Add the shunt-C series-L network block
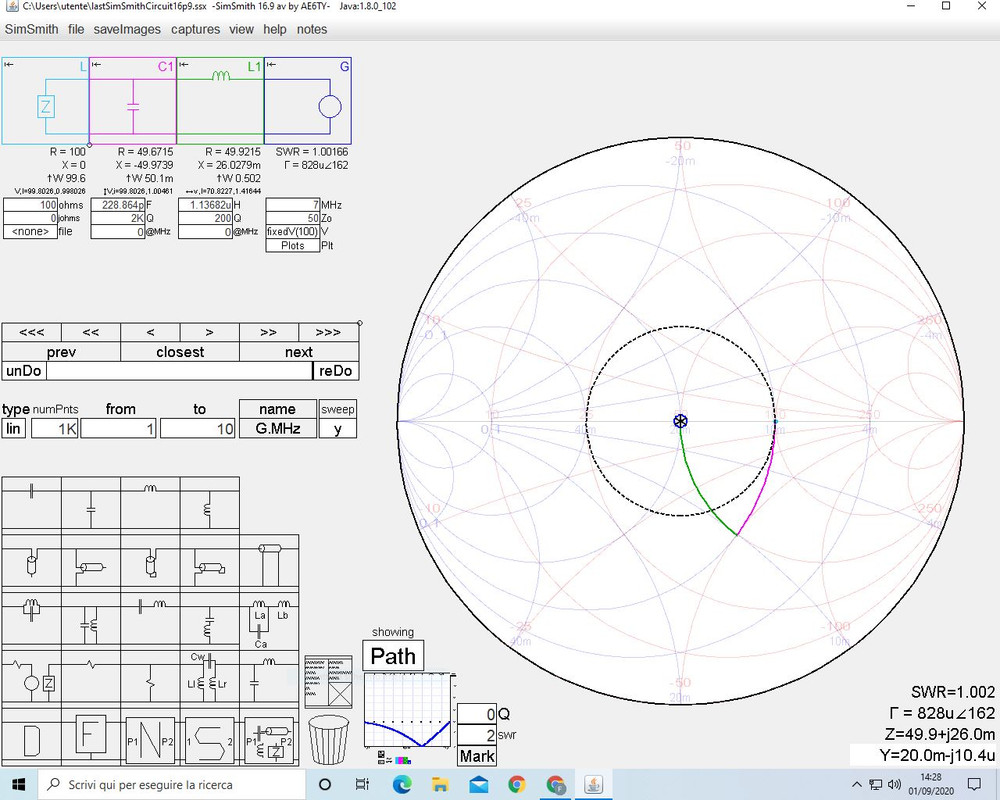Image resolution: width=1000 pixels, height=800 pixels. tap(269, 678)
